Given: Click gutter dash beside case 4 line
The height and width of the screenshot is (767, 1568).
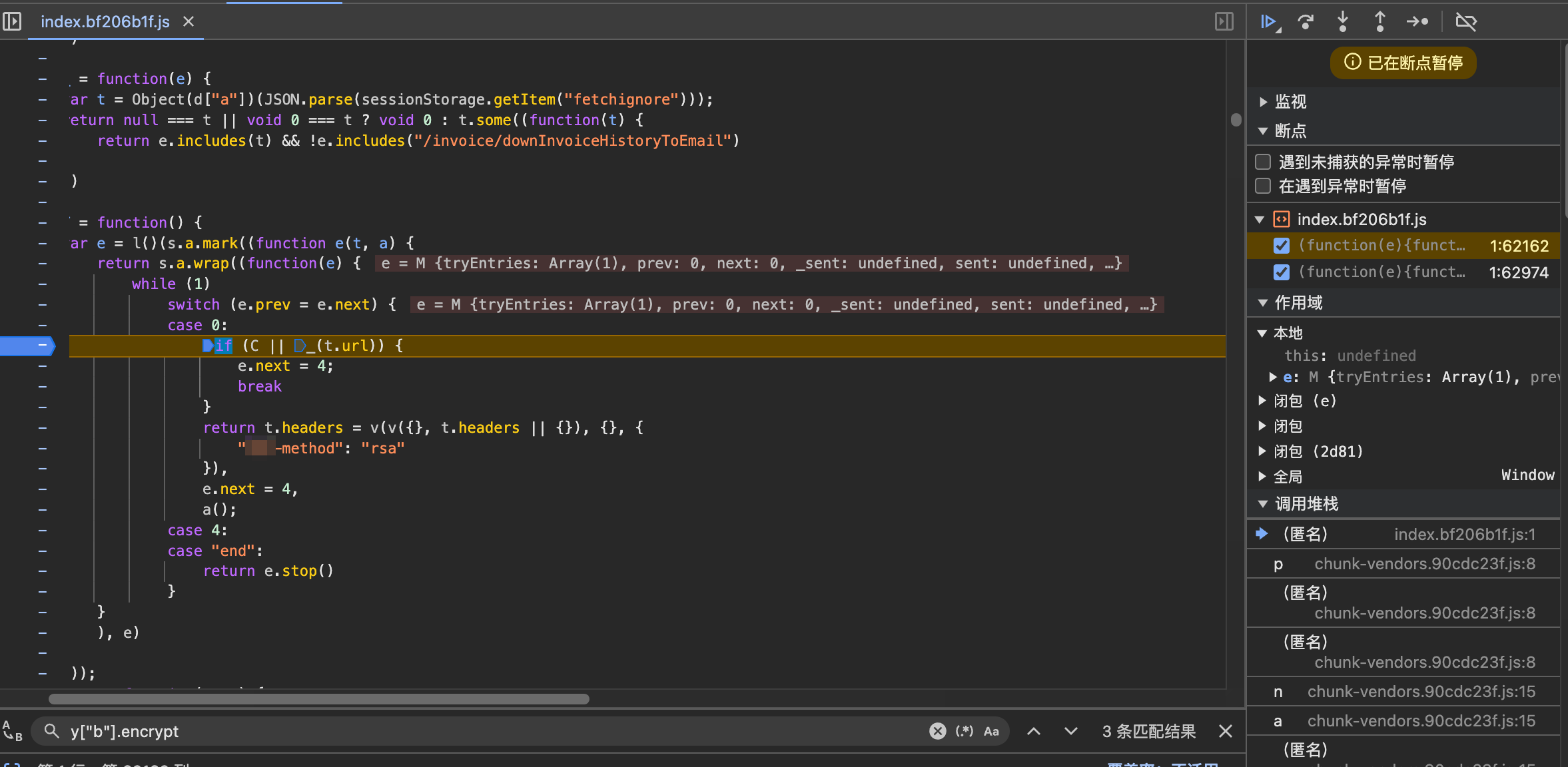Looking at the screenshot, I should click(43, 531).
